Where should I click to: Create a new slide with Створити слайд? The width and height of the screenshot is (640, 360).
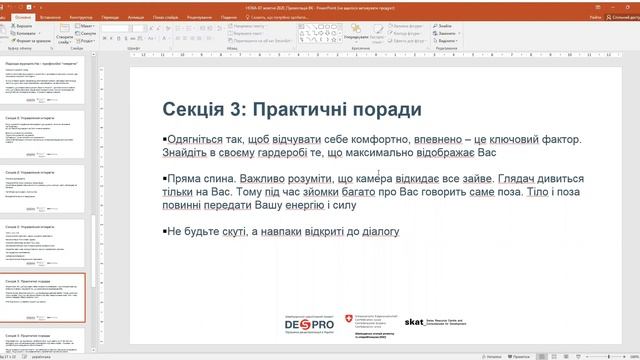(64, 34)
